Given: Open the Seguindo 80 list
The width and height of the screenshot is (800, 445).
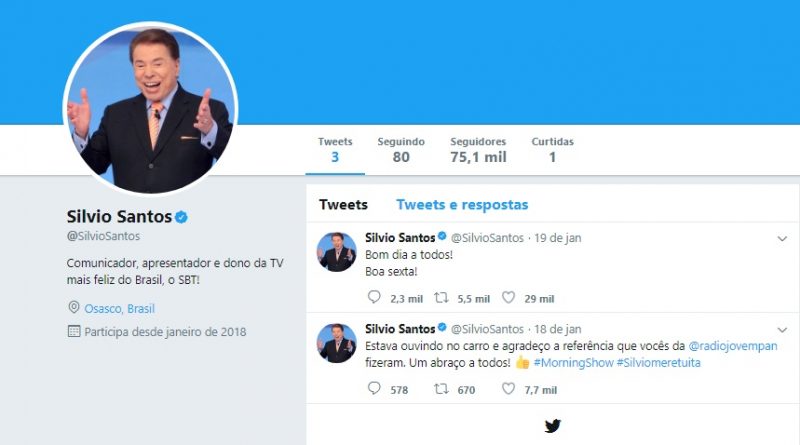Looking at the screenshot, I should pos(401,150).
